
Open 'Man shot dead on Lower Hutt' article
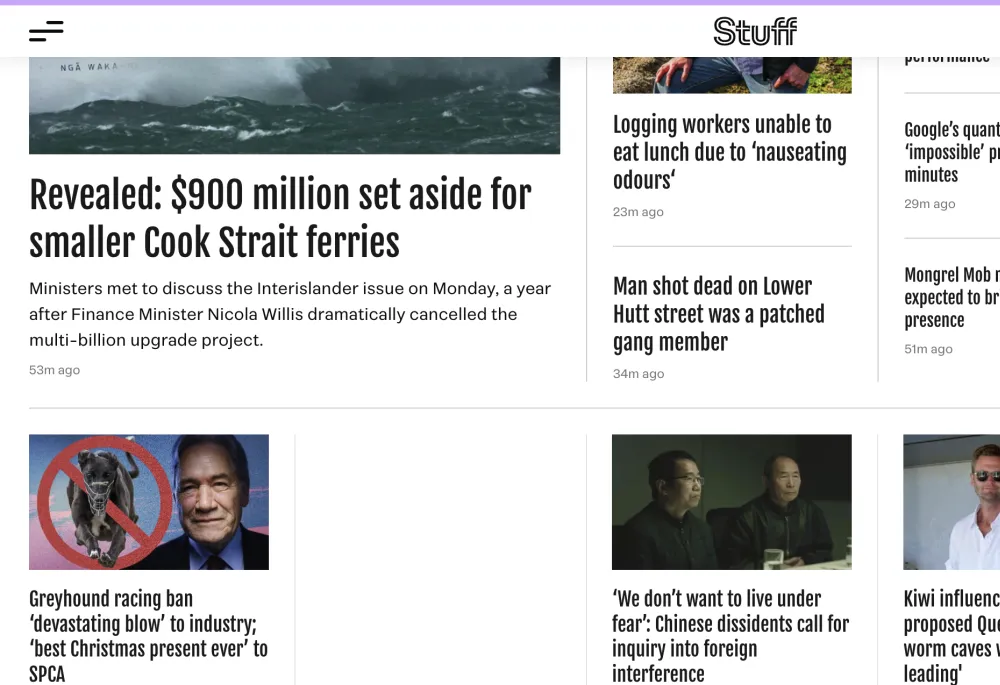coord(719,314)
